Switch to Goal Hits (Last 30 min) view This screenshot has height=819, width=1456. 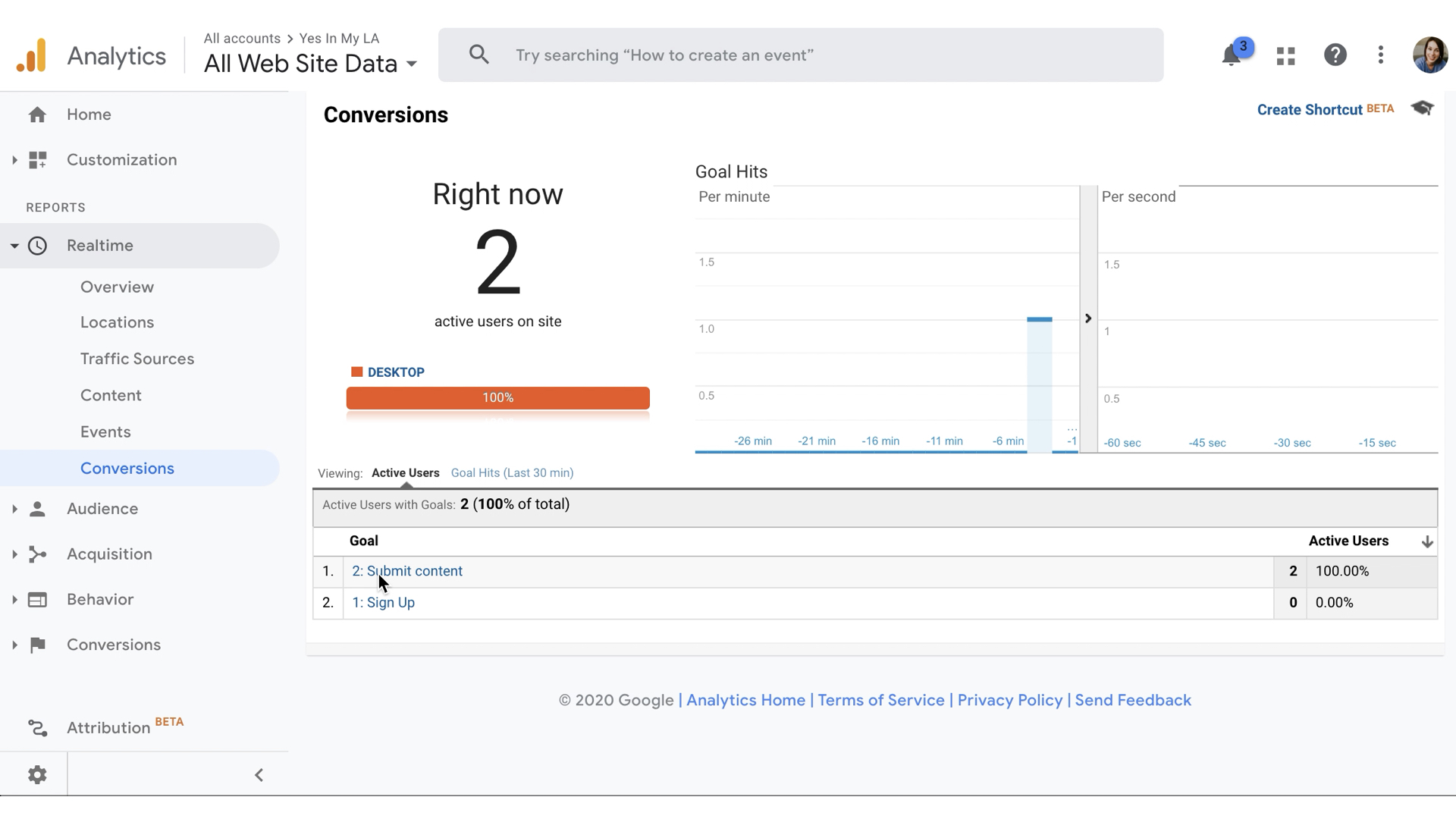click(x=512, y=473)
